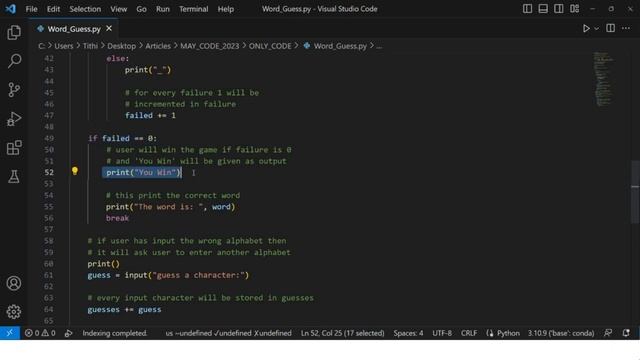Click the breadcrumb ellipsis symbol segment
Screen dimensions: 640x360
click(x=379, y=46)
